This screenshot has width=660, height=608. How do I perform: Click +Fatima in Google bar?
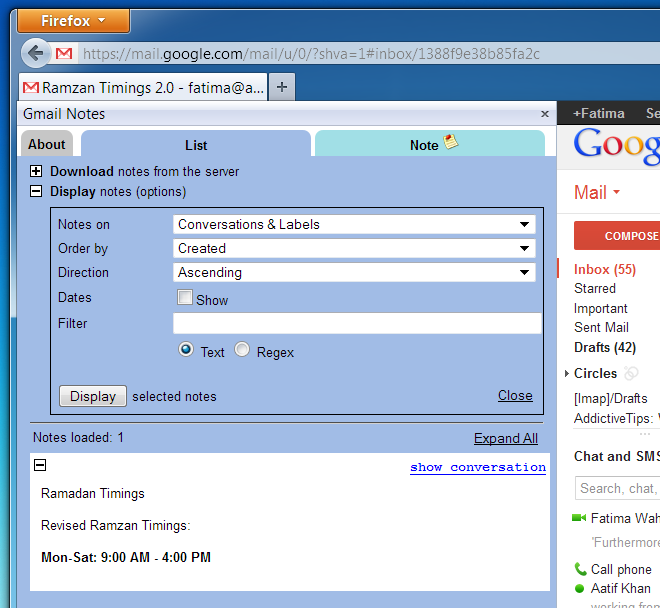tap(599, 113)
